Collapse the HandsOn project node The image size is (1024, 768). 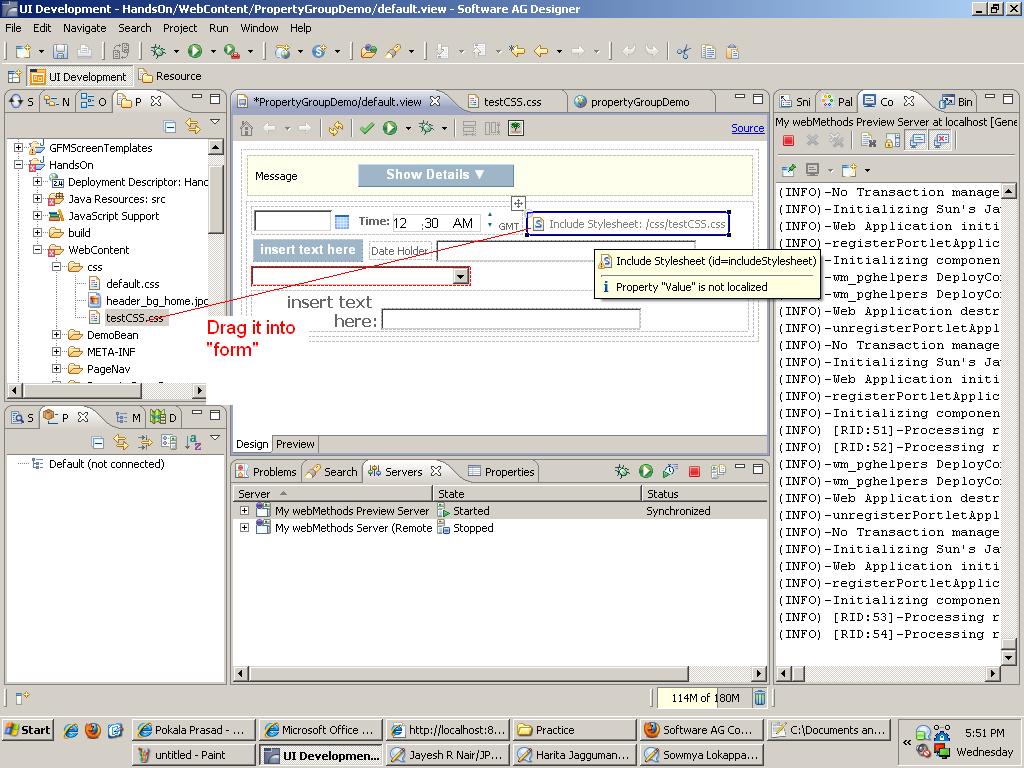coord(19,165)
